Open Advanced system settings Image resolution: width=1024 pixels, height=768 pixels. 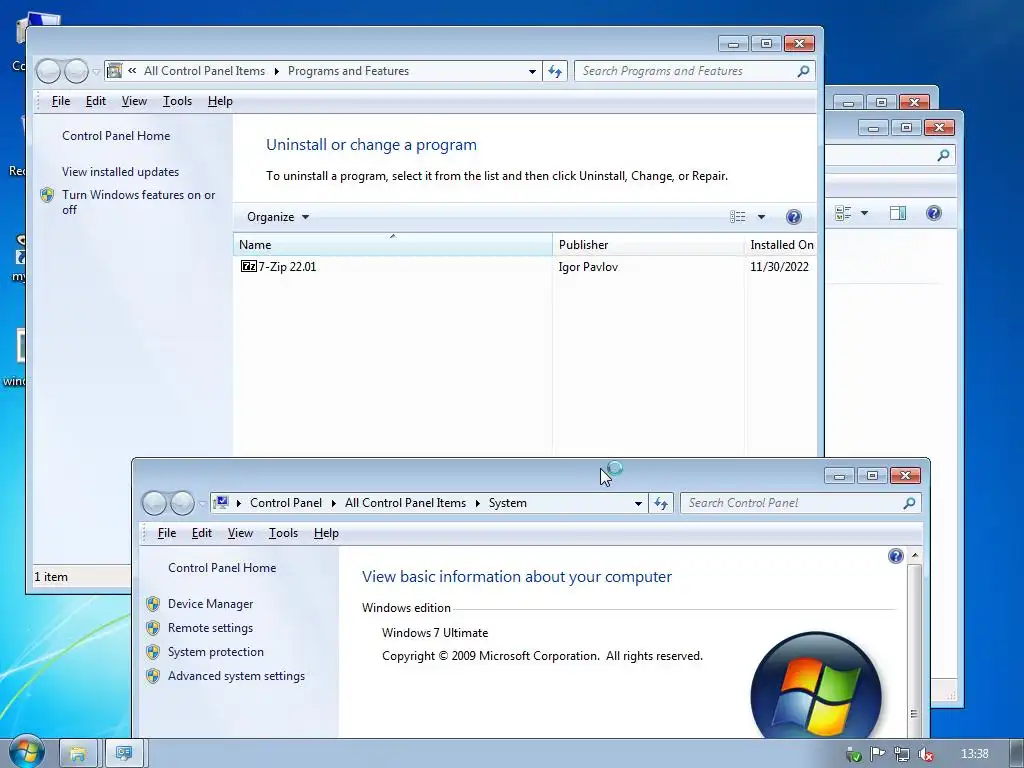pos(236,676)
